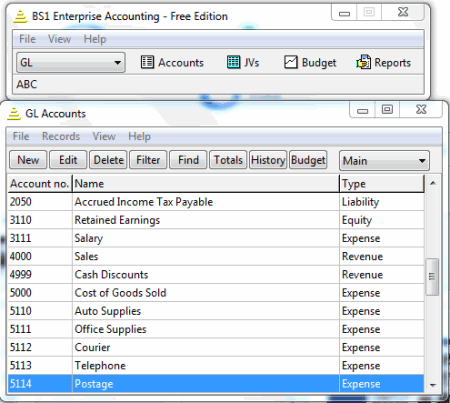Click the BS1 Enterprise Accounting title icon

point(20,16)
